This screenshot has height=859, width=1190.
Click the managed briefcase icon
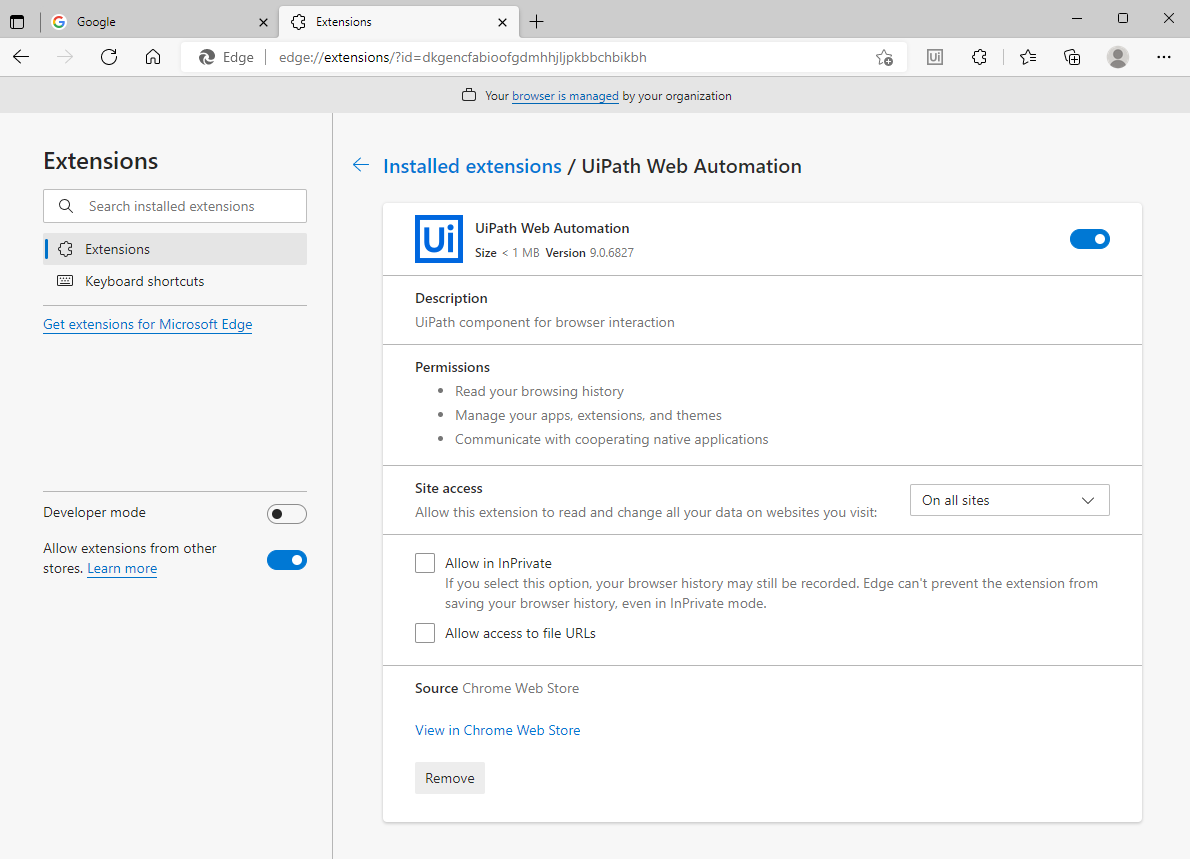tap(469, 96)
